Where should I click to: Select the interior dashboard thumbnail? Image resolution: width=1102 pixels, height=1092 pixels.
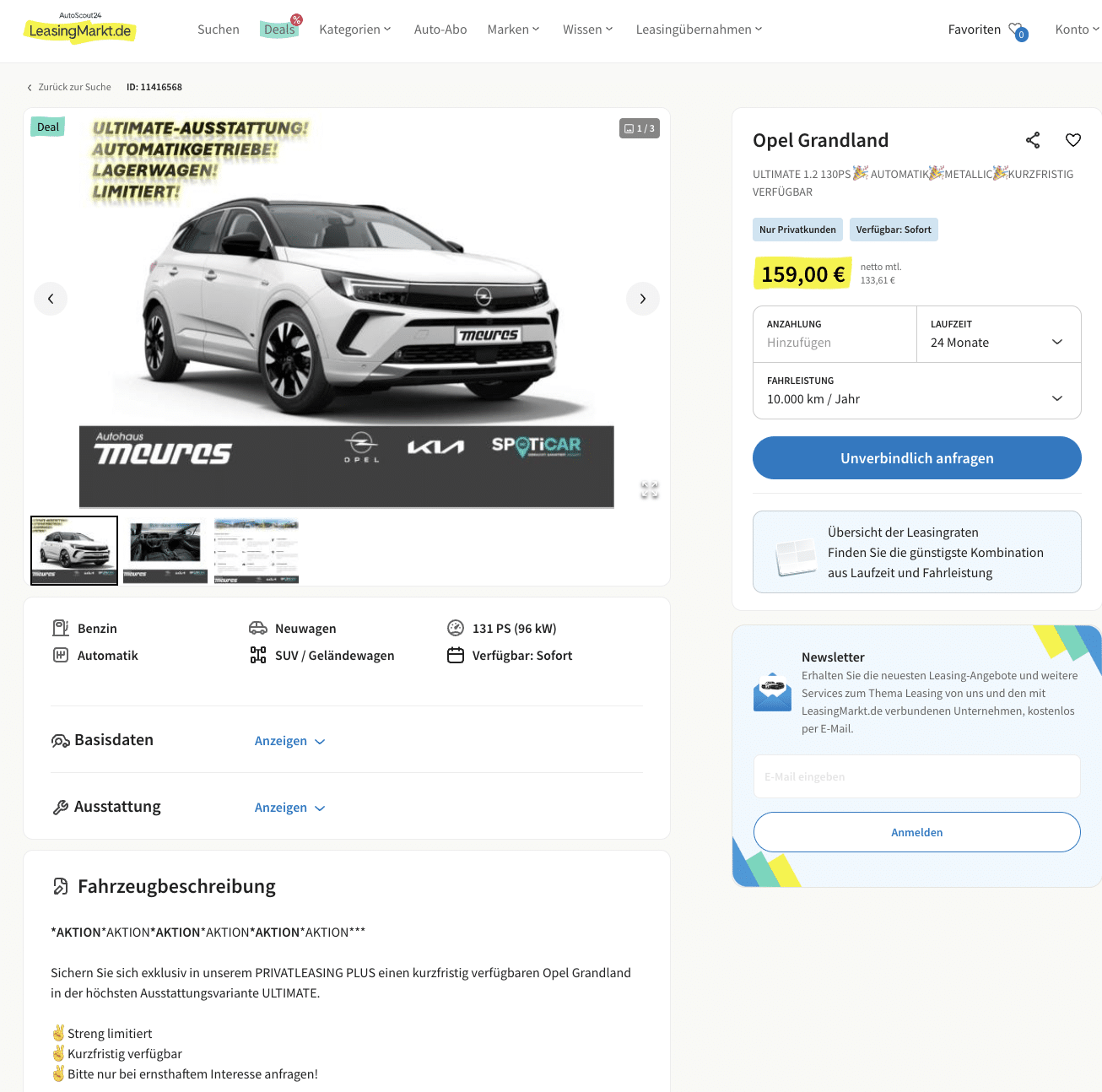[x=165, y=550]
